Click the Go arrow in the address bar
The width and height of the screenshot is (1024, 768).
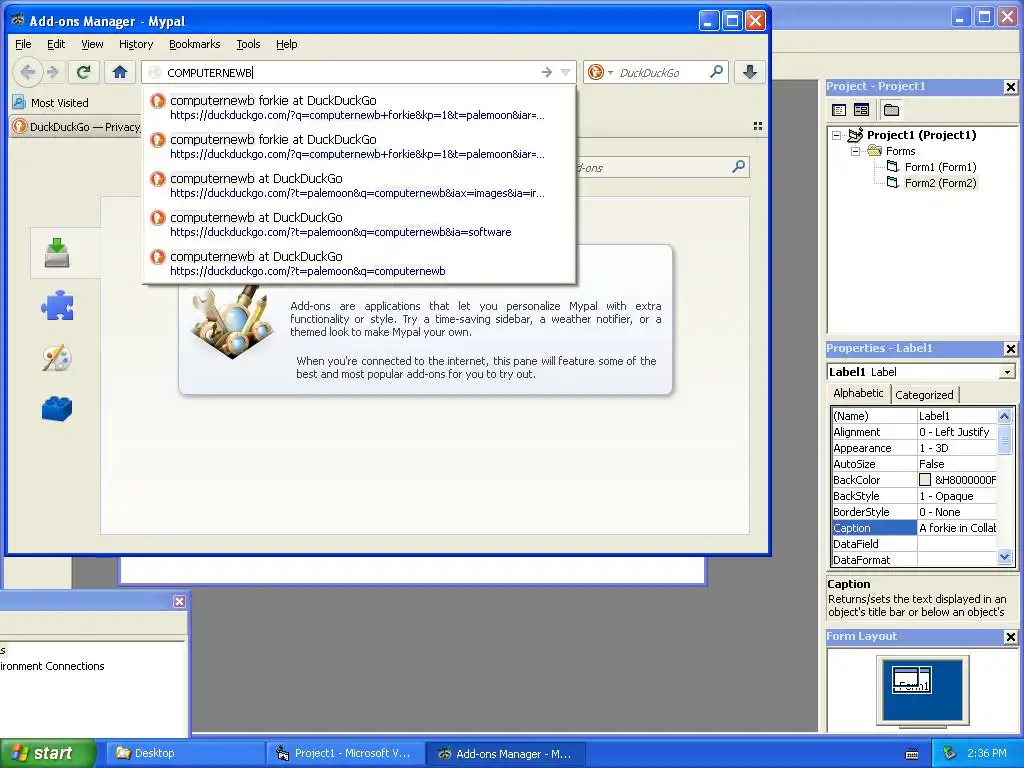(x=547, y=72)
